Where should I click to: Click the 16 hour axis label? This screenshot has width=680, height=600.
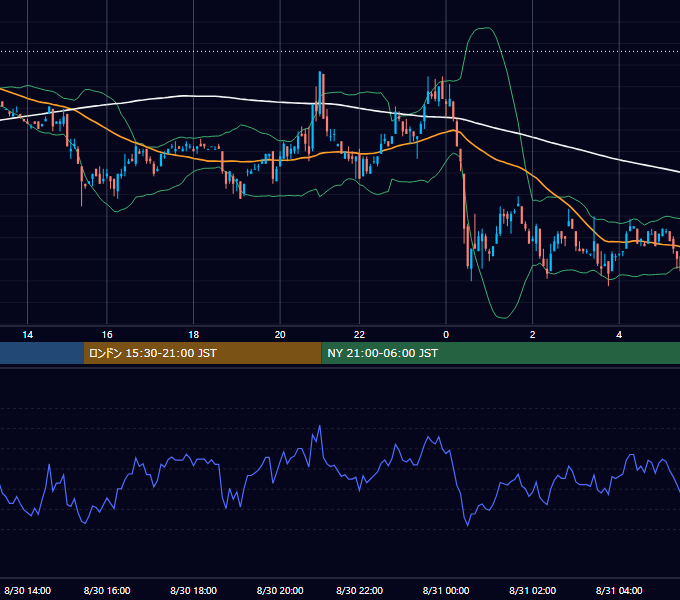[107, 335]
